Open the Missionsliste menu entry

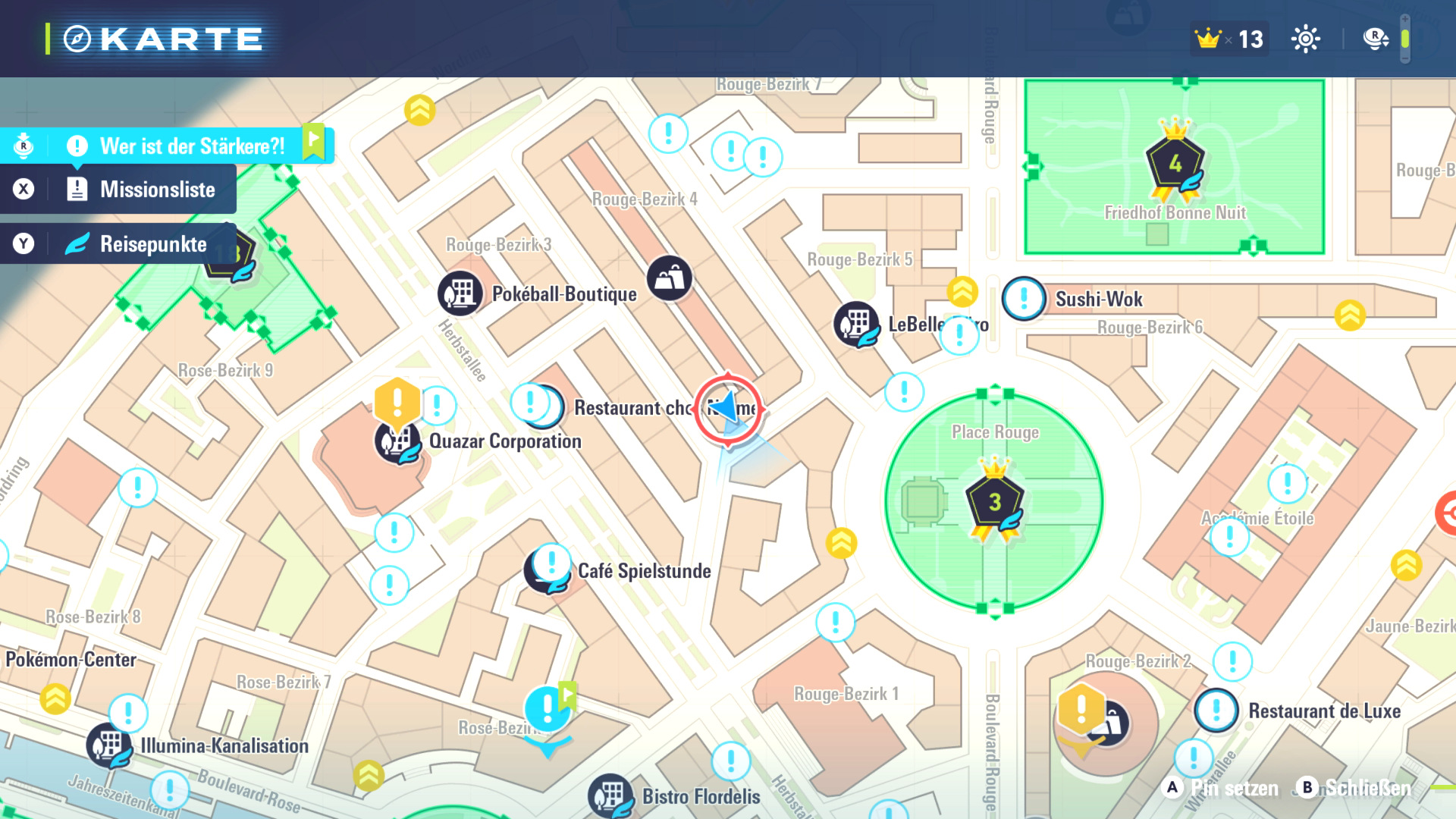(x=157, y=190)
